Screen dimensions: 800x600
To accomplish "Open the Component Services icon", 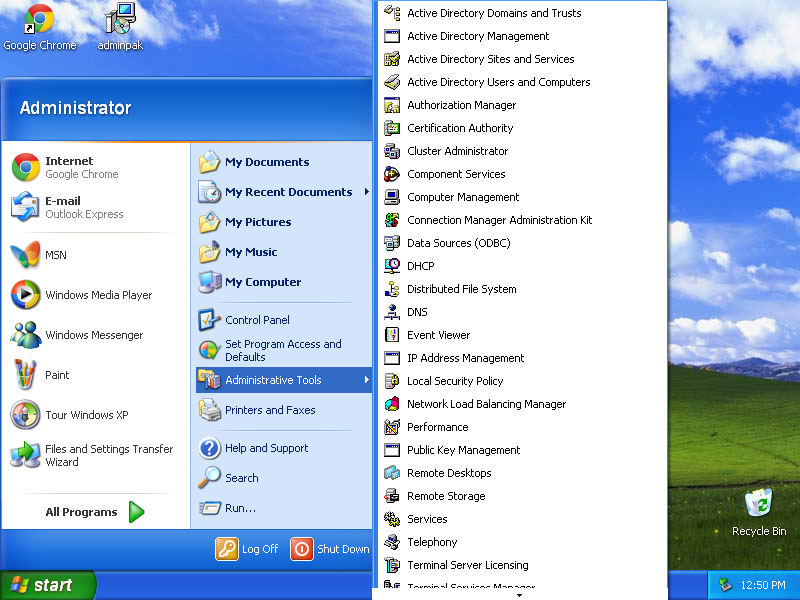I will [392, 174].
